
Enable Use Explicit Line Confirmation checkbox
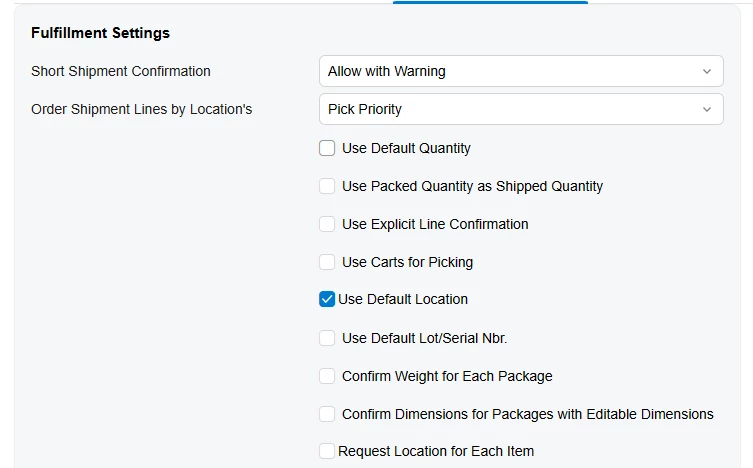(327, 224)
